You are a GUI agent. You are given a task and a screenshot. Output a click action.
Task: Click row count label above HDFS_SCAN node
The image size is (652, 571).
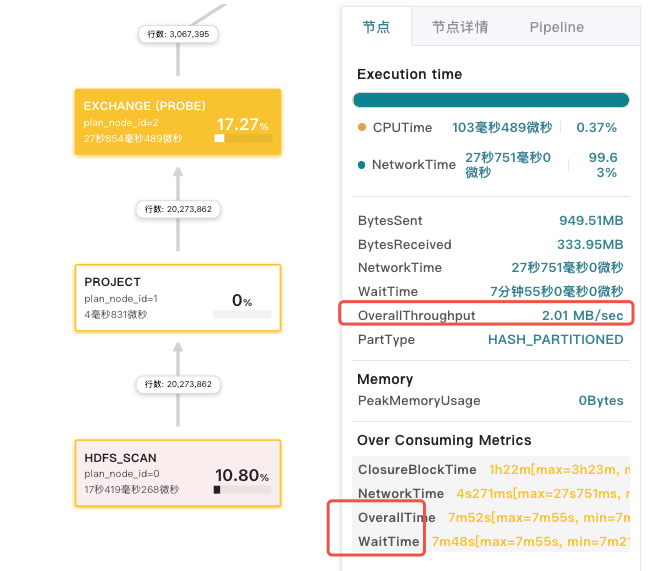pos(177,385)
